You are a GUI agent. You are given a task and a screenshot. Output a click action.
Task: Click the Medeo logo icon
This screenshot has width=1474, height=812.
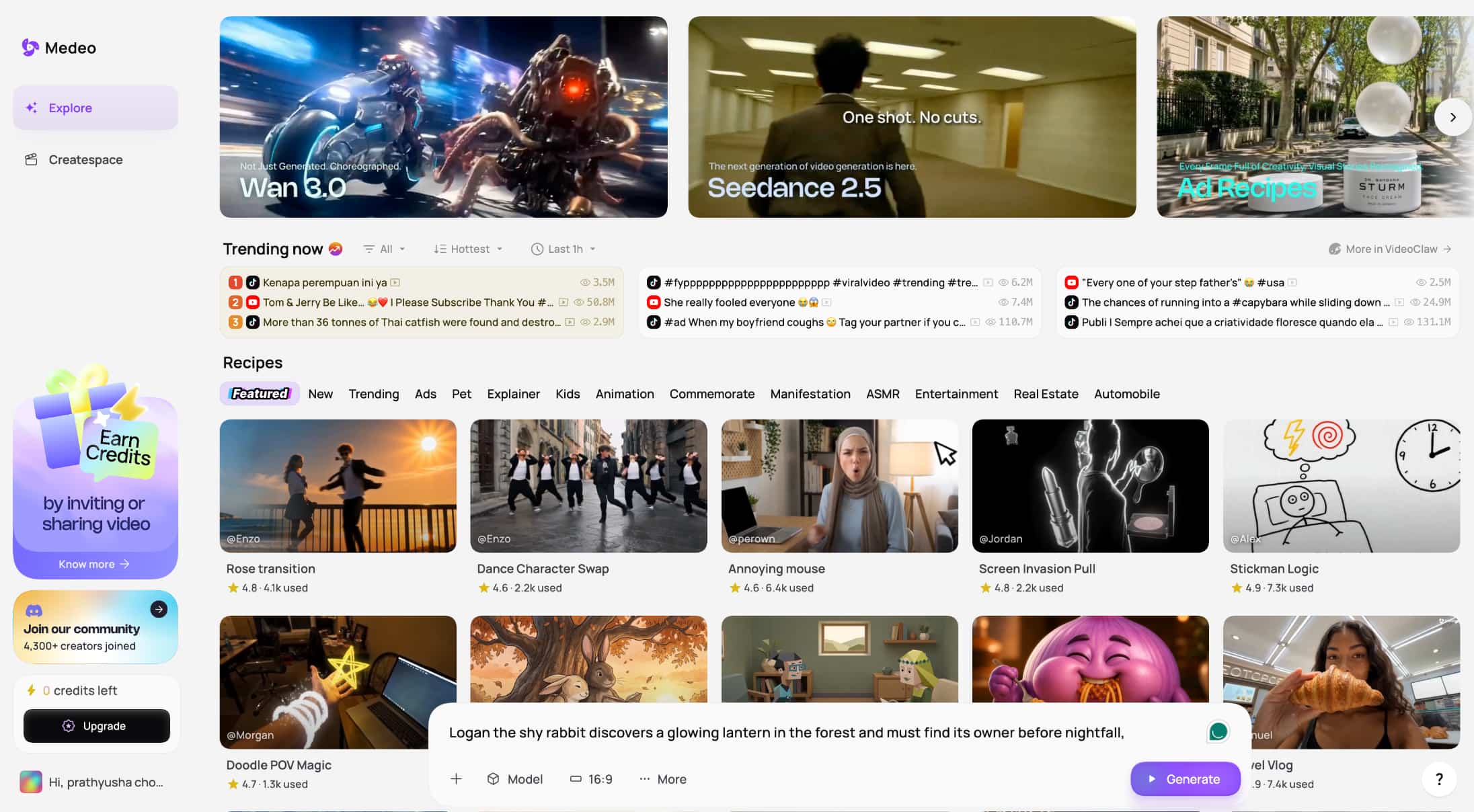point(30,48)
